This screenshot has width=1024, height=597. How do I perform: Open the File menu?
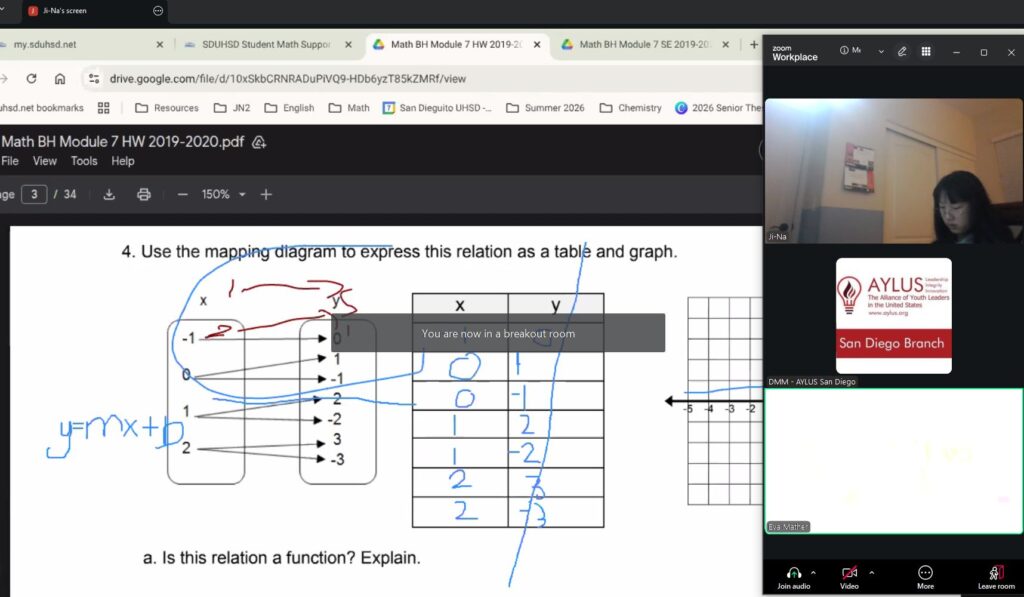tap(10, 161)
